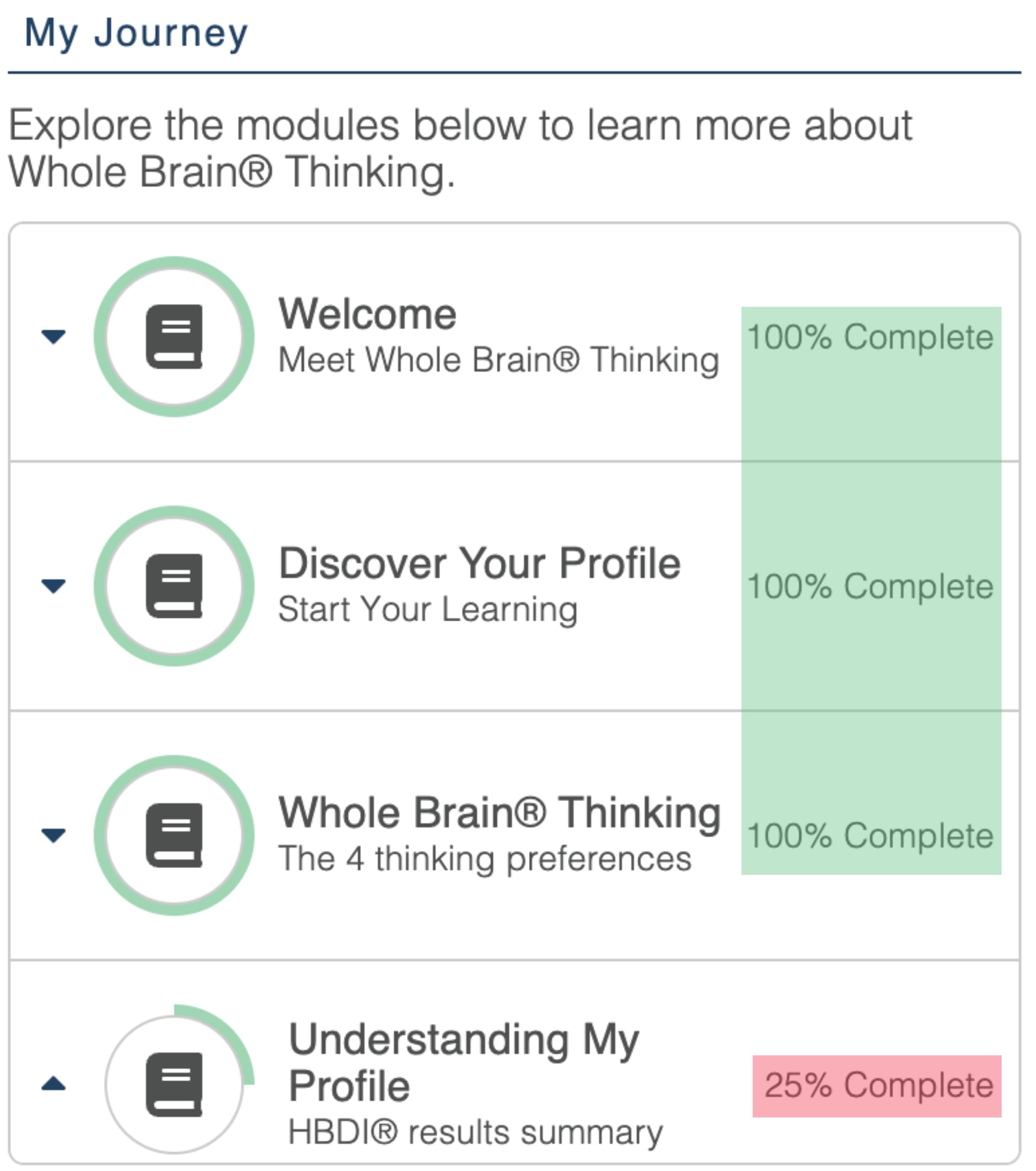Click Discover Your Profile's 100% Complete label
Viewport: 1036px width, 1171px height.
coord(870,586)
